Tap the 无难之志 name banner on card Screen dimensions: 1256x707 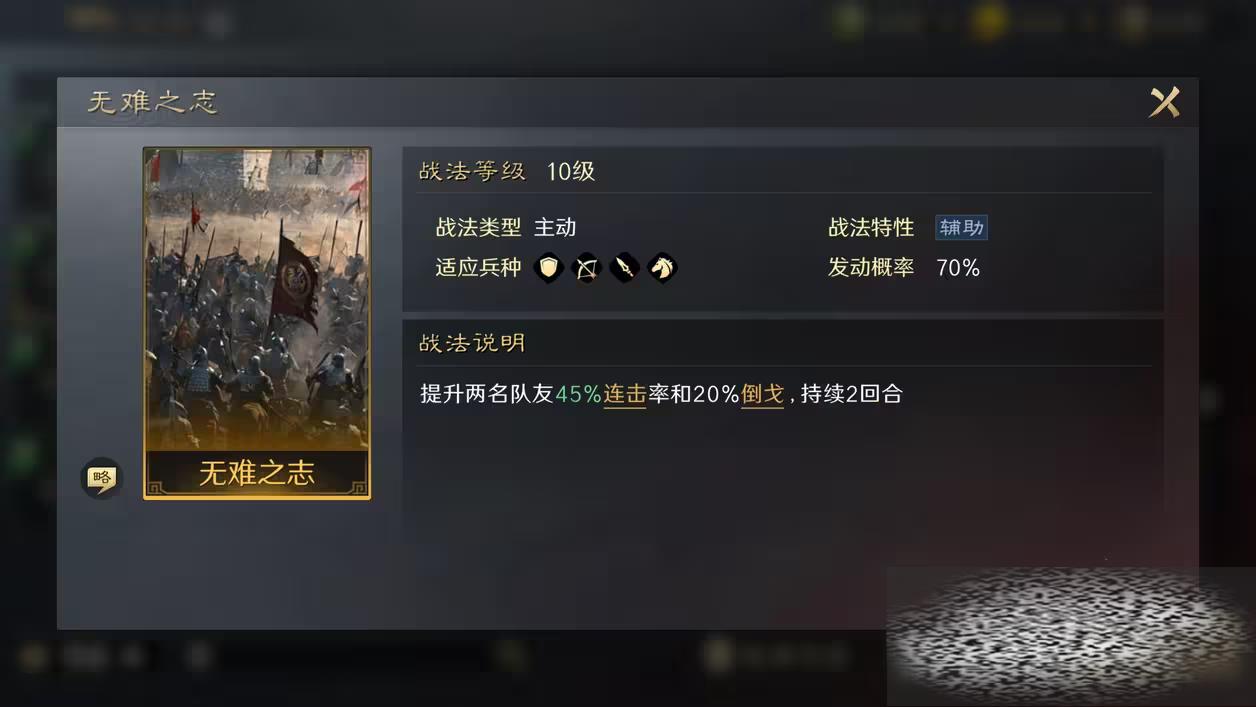[x=257, y=474]
